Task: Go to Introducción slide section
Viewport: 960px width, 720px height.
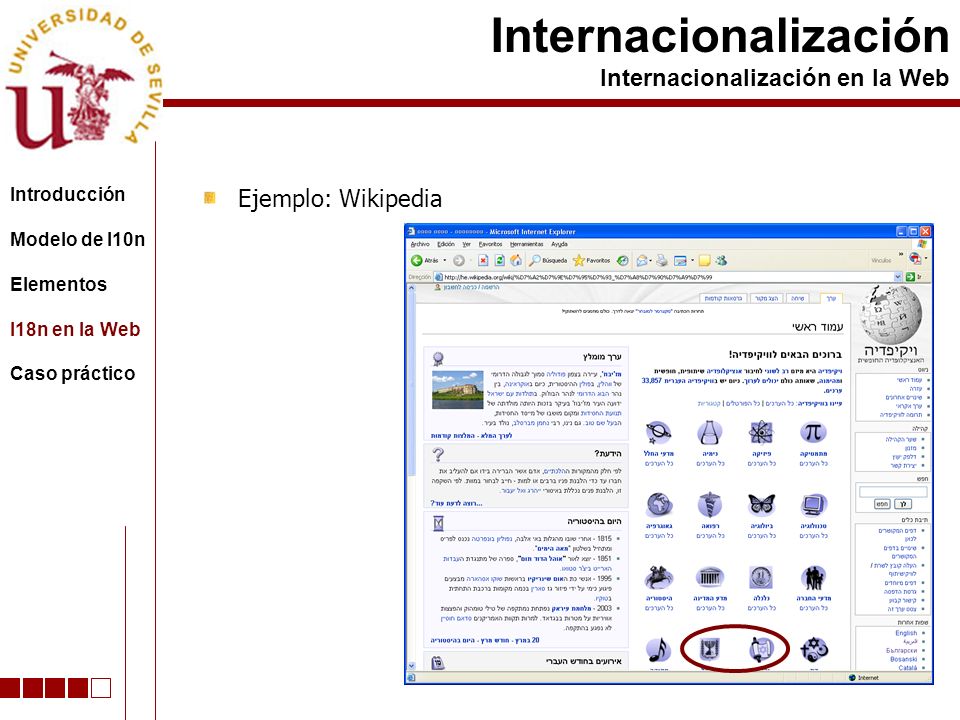Action: coord(67,195)
